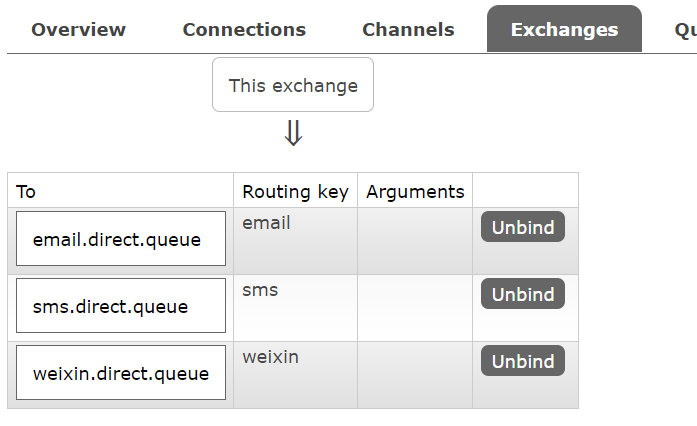The image size is (697, 426).
Task: Select the Exchanges tab
Action: (564, 30)
